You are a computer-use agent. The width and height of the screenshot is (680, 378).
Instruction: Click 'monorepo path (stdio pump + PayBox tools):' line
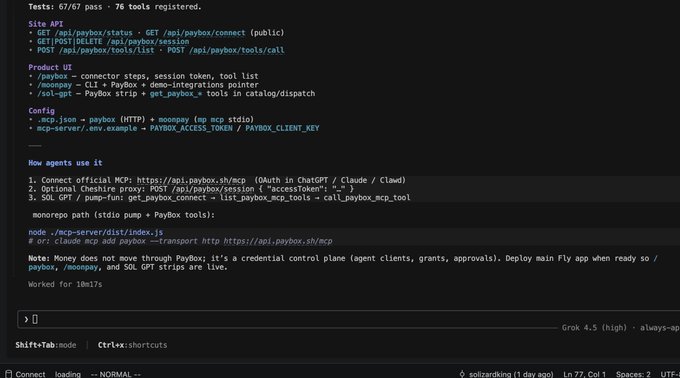[124, 215]
